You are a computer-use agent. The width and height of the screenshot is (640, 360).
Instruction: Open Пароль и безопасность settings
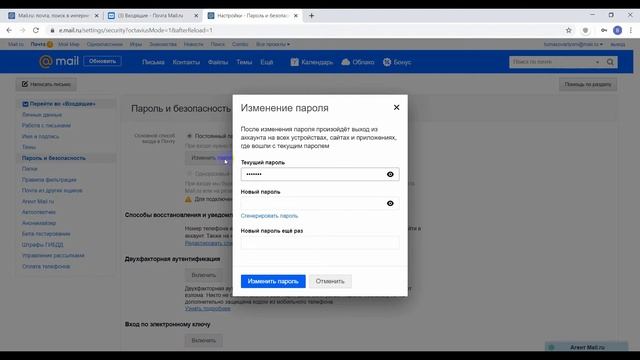coord(53,158)
